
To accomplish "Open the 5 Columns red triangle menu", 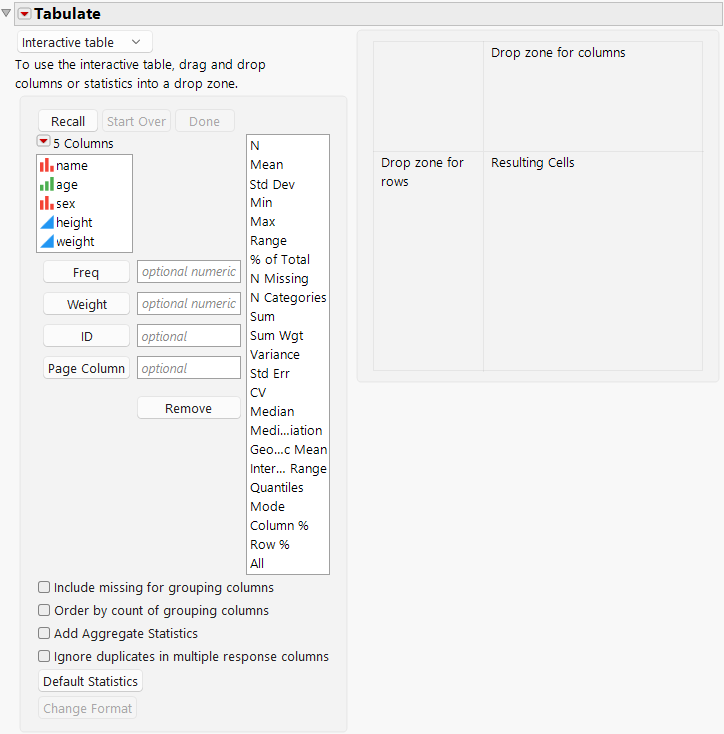I will pos(43,141).
